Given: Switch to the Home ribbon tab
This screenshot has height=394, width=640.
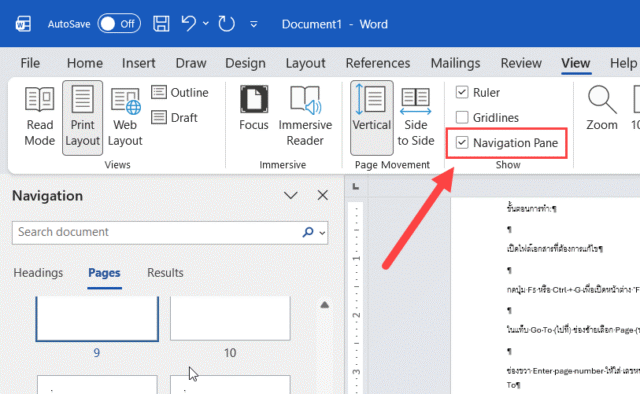Looking at the screenshot, I should pyautogui.click(x=85, y=63).
